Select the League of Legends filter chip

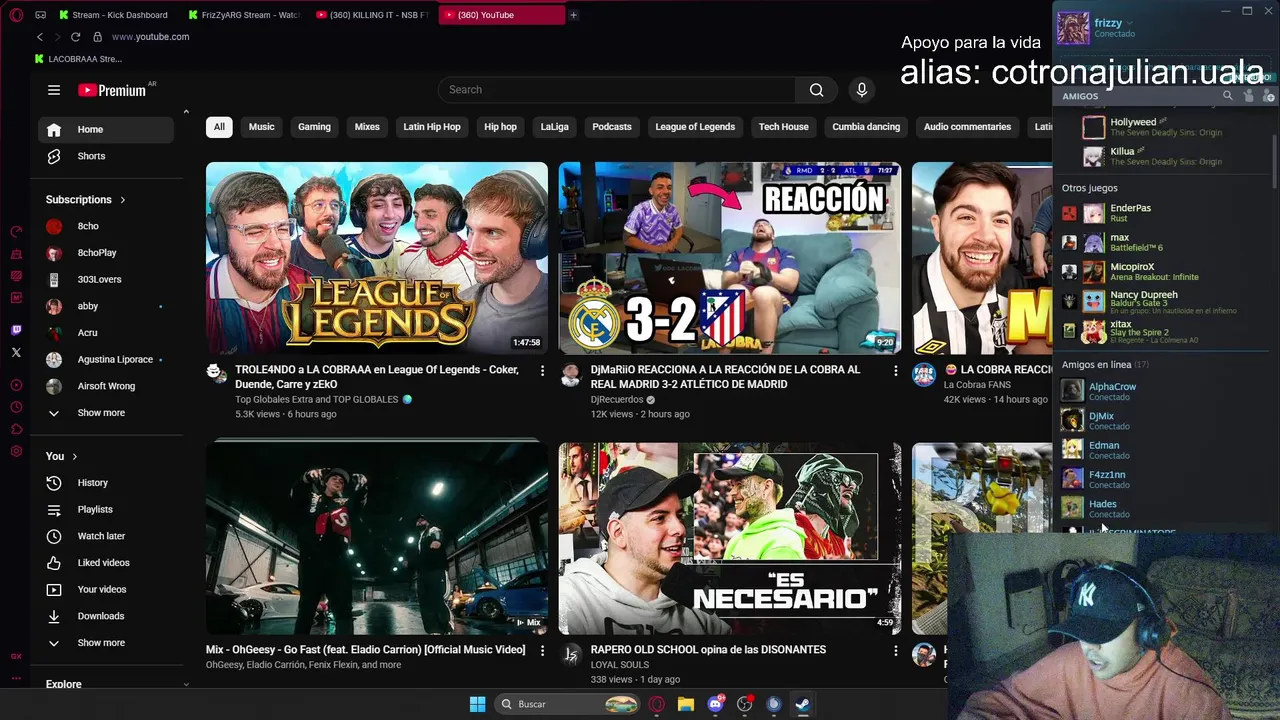pos(695,127)
